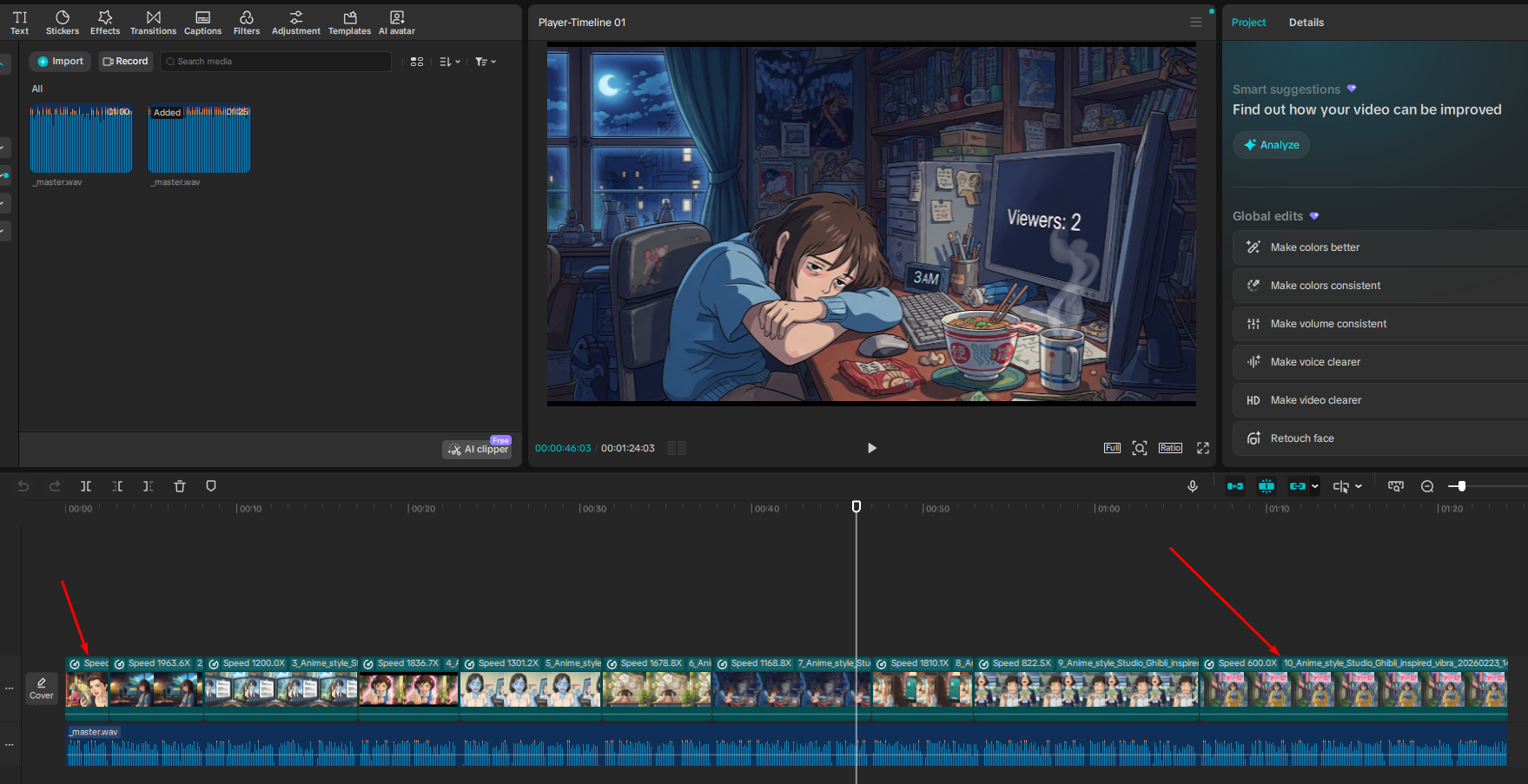Viewport: 1528px width, 784px height.
Task: Open the Stickers panel
Action: [63, 23]
